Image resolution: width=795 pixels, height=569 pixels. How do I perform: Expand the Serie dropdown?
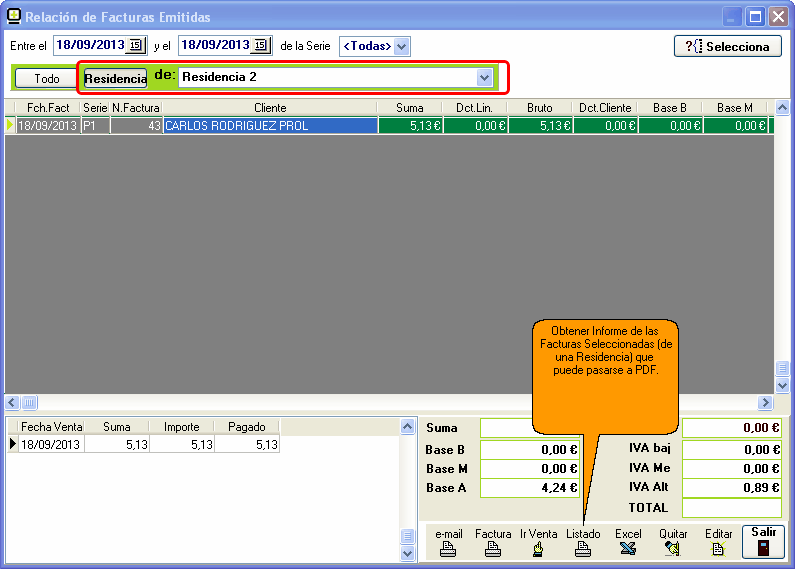(401, 46)
